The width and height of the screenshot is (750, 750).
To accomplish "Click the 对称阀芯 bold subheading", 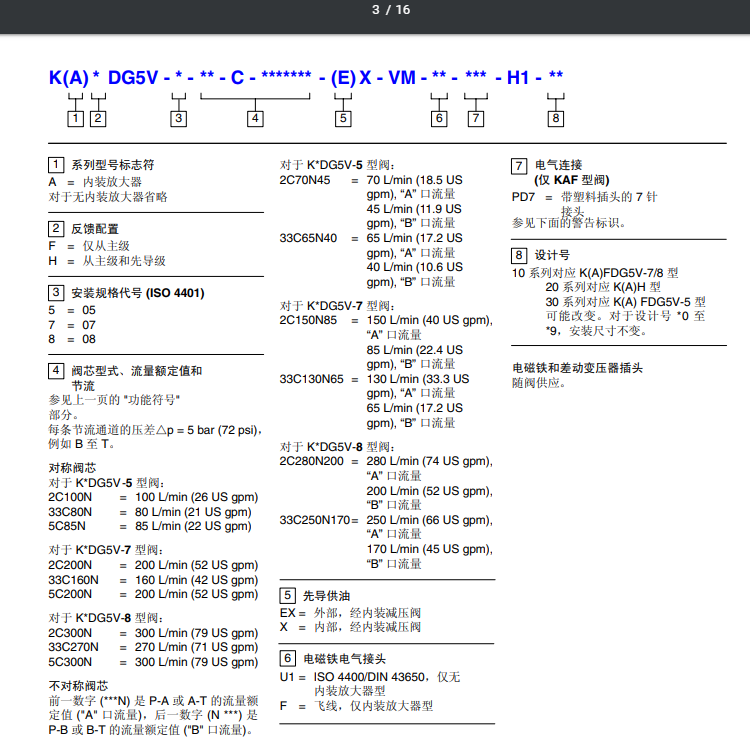I will point(73,468).
